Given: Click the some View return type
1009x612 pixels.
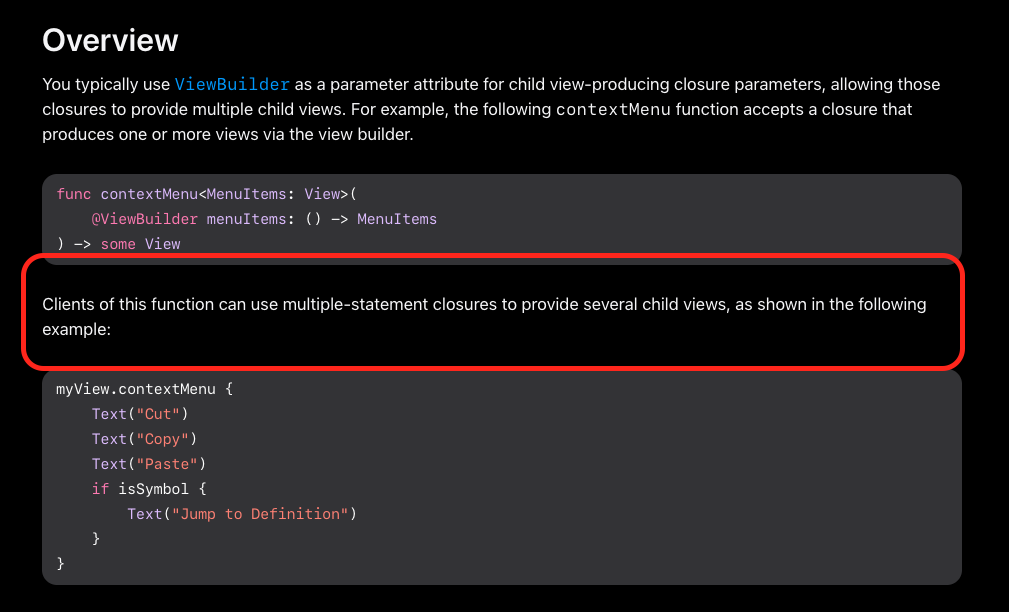Looking at the screenshot, I should pos(140,243).
